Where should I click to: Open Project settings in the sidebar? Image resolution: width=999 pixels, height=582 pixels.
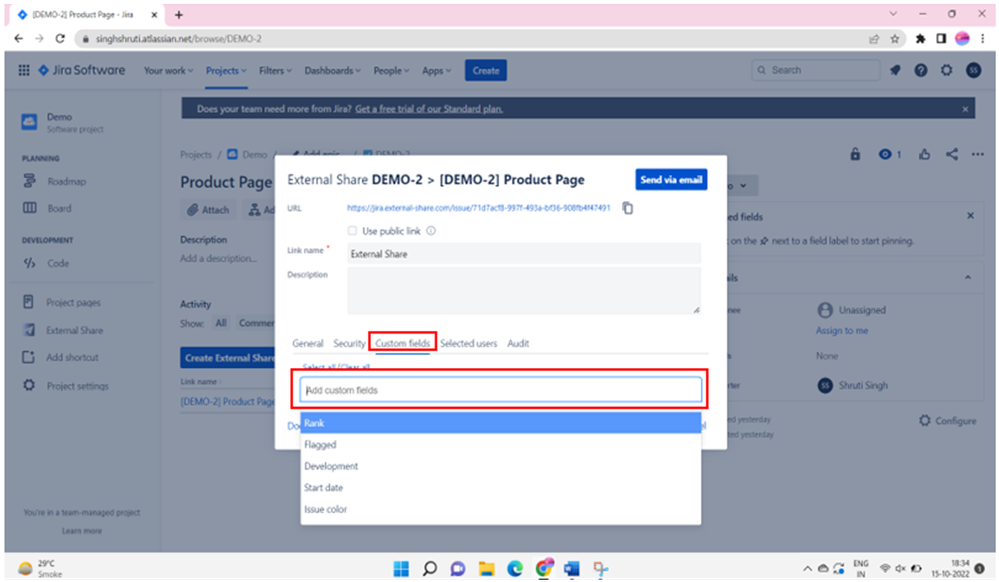click(77, 386)
